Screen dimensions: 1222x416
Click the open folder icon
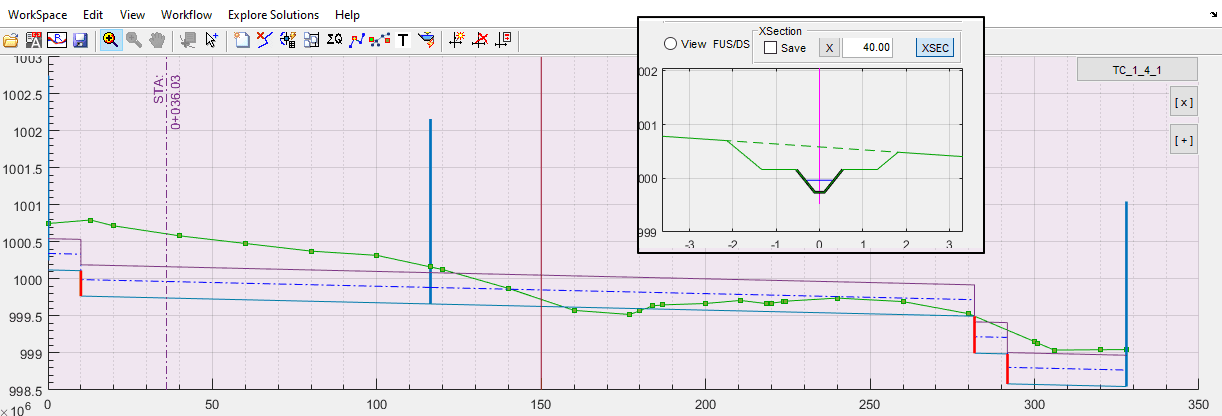pyautogui.click(x=11, y=40)
